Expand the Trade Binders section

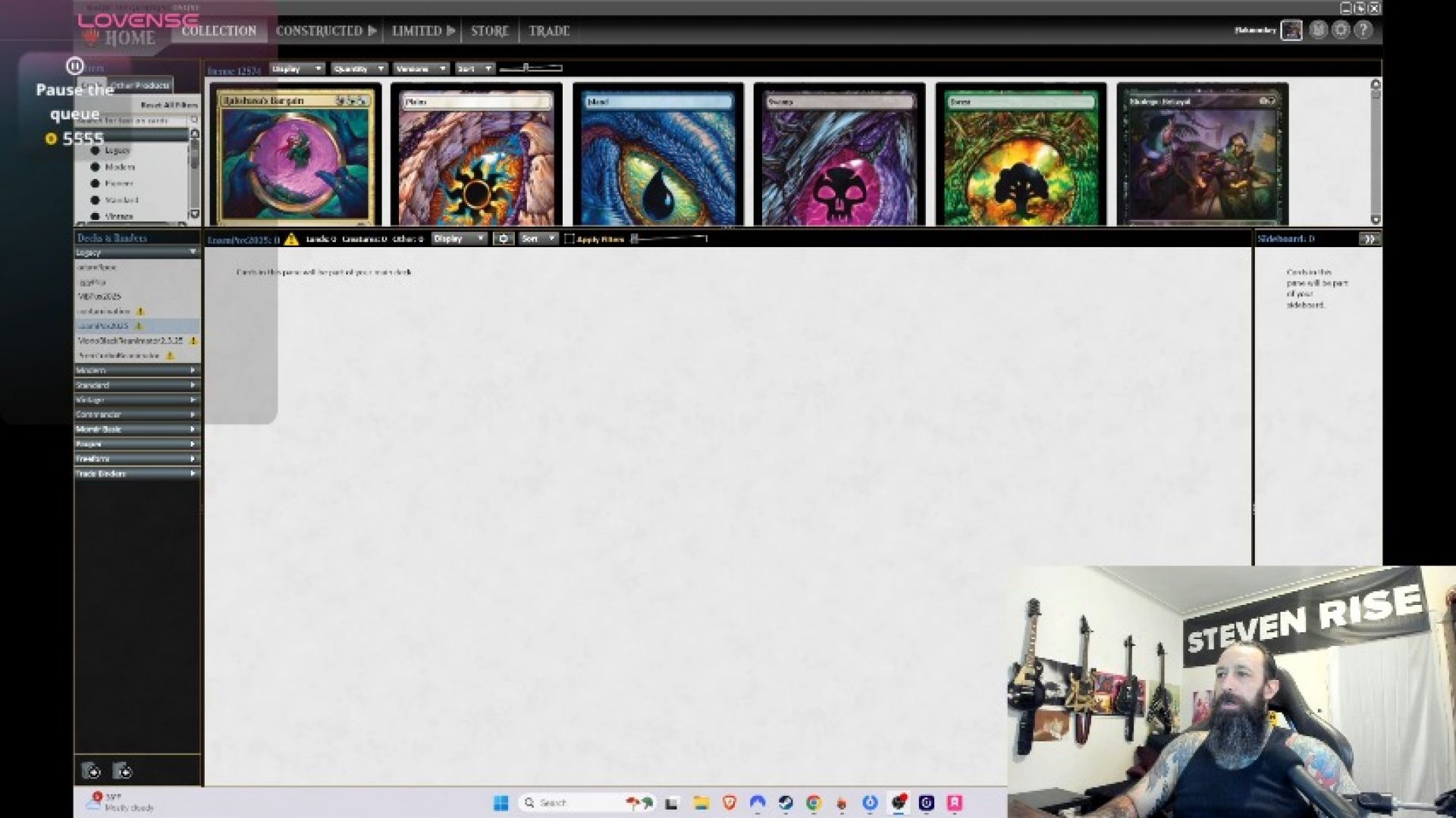(x=135, y=473)
